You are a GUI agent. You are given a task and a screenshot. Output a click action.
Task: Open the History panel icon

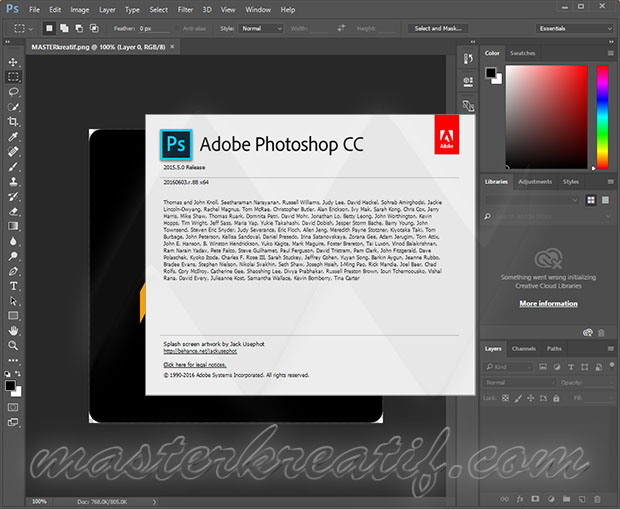468,59
